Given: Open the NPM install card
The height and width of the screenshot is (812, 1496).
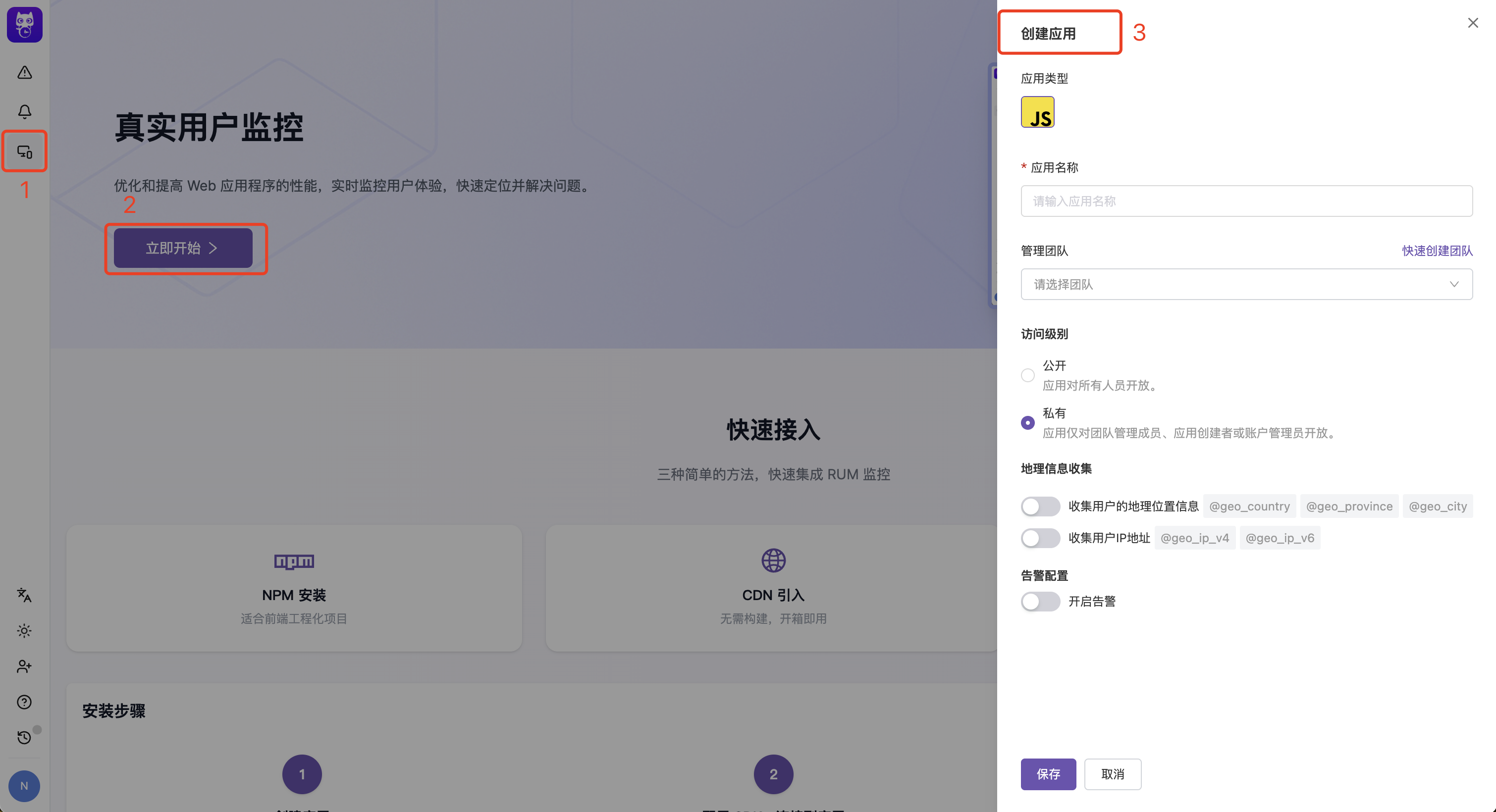Looking at the screenshot, I should [294, 588].
